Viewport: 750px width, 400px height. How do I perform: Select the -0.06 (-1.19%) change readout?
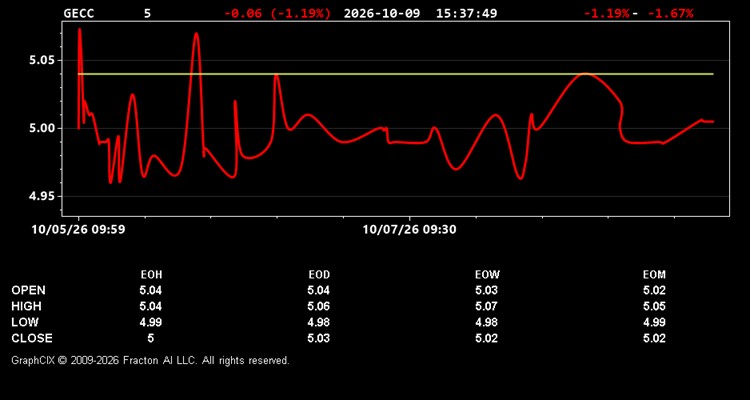click(277, 13)
